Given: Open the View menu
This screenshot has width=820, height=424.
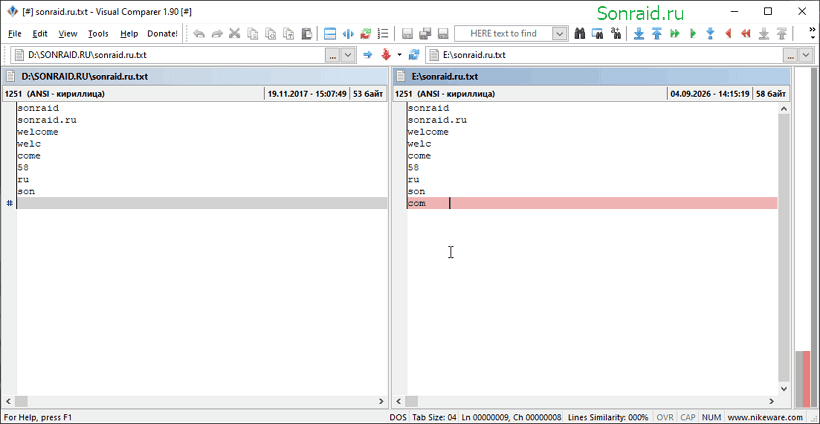Looking at the screenshot, I should pyautogui.click(x=67, y=34).
